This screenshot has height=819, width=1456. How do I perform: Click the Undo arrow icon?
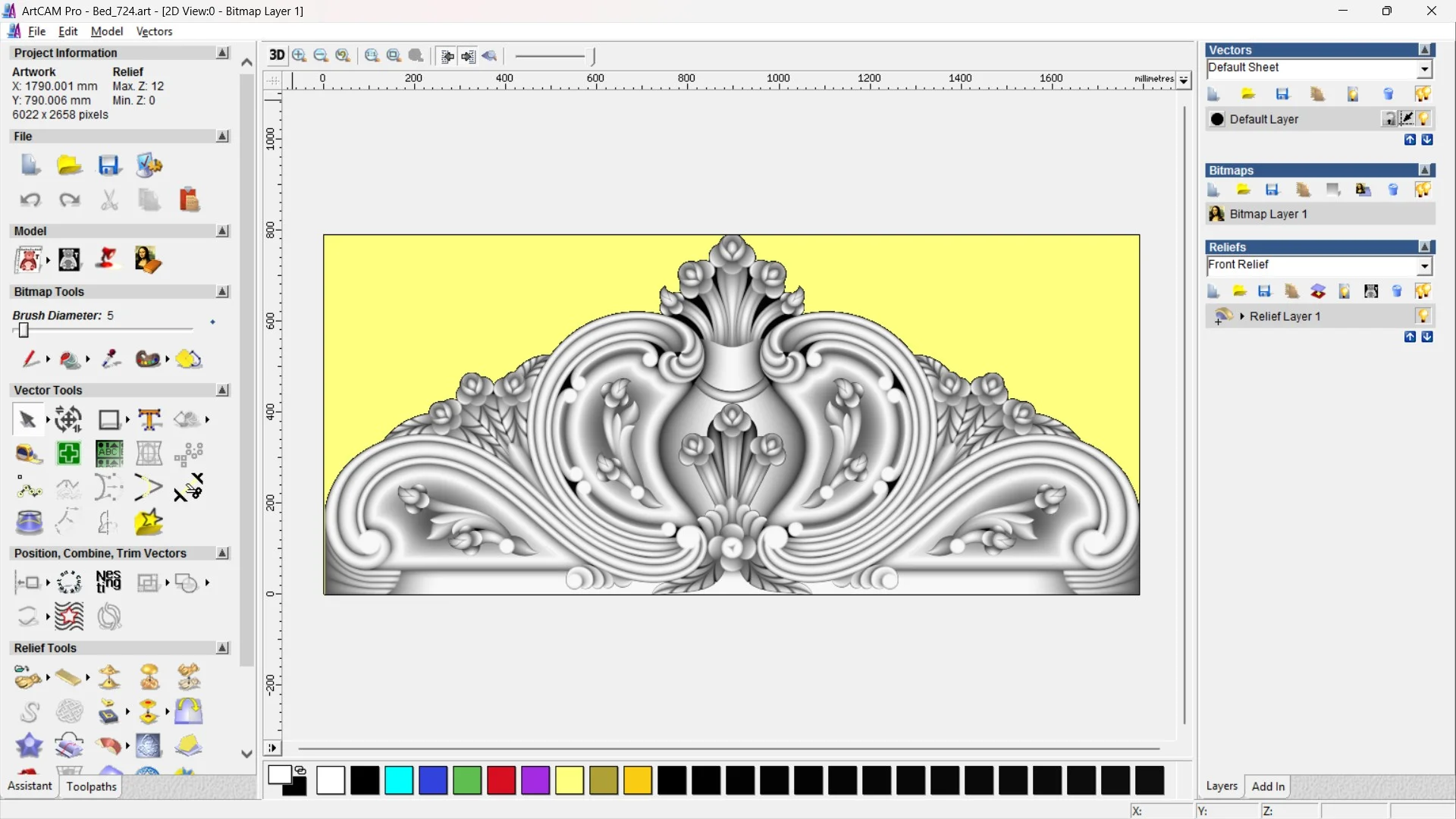pos(30,199)
